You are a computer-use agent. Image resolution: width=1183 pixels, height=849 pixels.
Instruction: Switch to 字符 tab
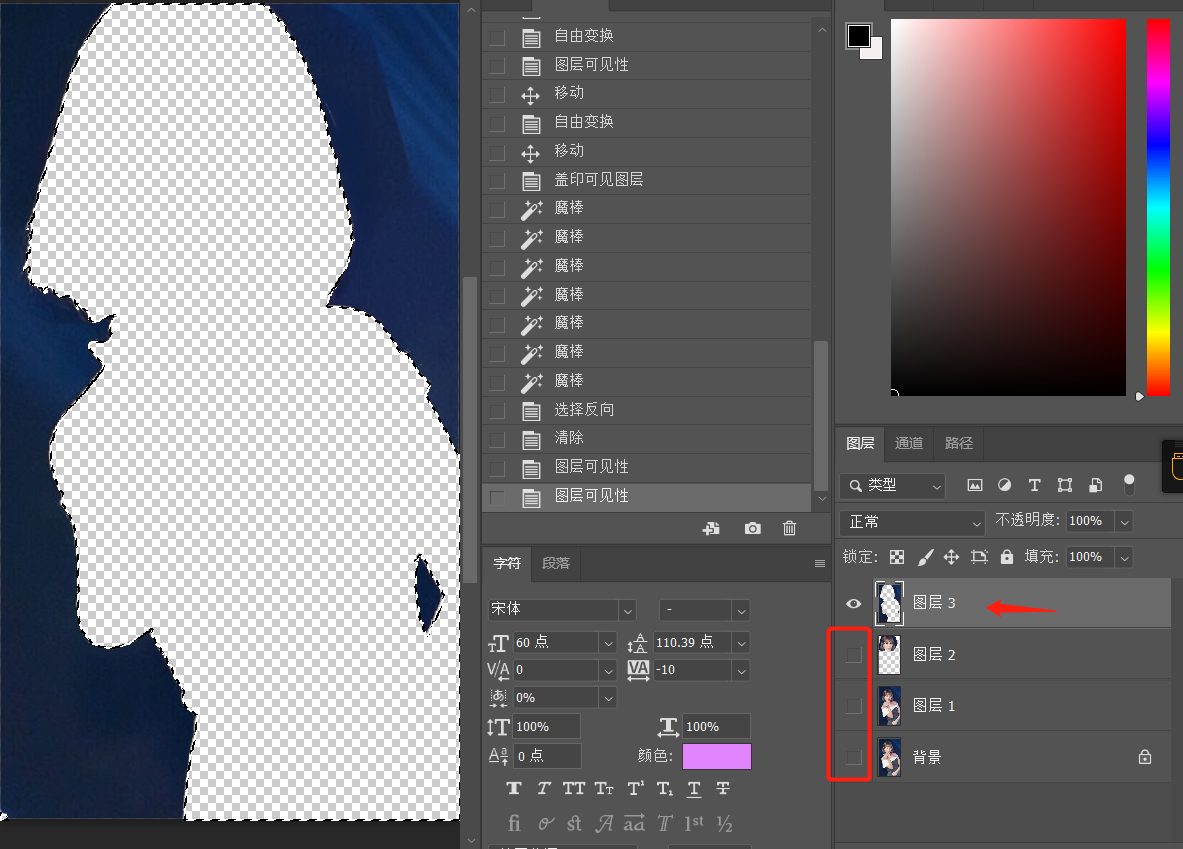click(x=507, y=563)
